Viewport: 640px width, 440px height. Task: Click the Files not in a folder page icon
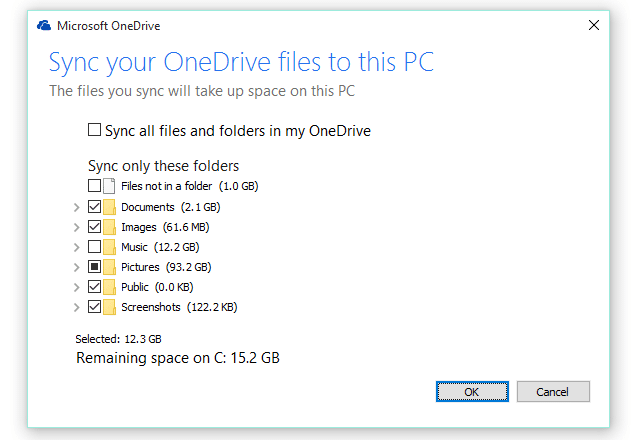109,186
